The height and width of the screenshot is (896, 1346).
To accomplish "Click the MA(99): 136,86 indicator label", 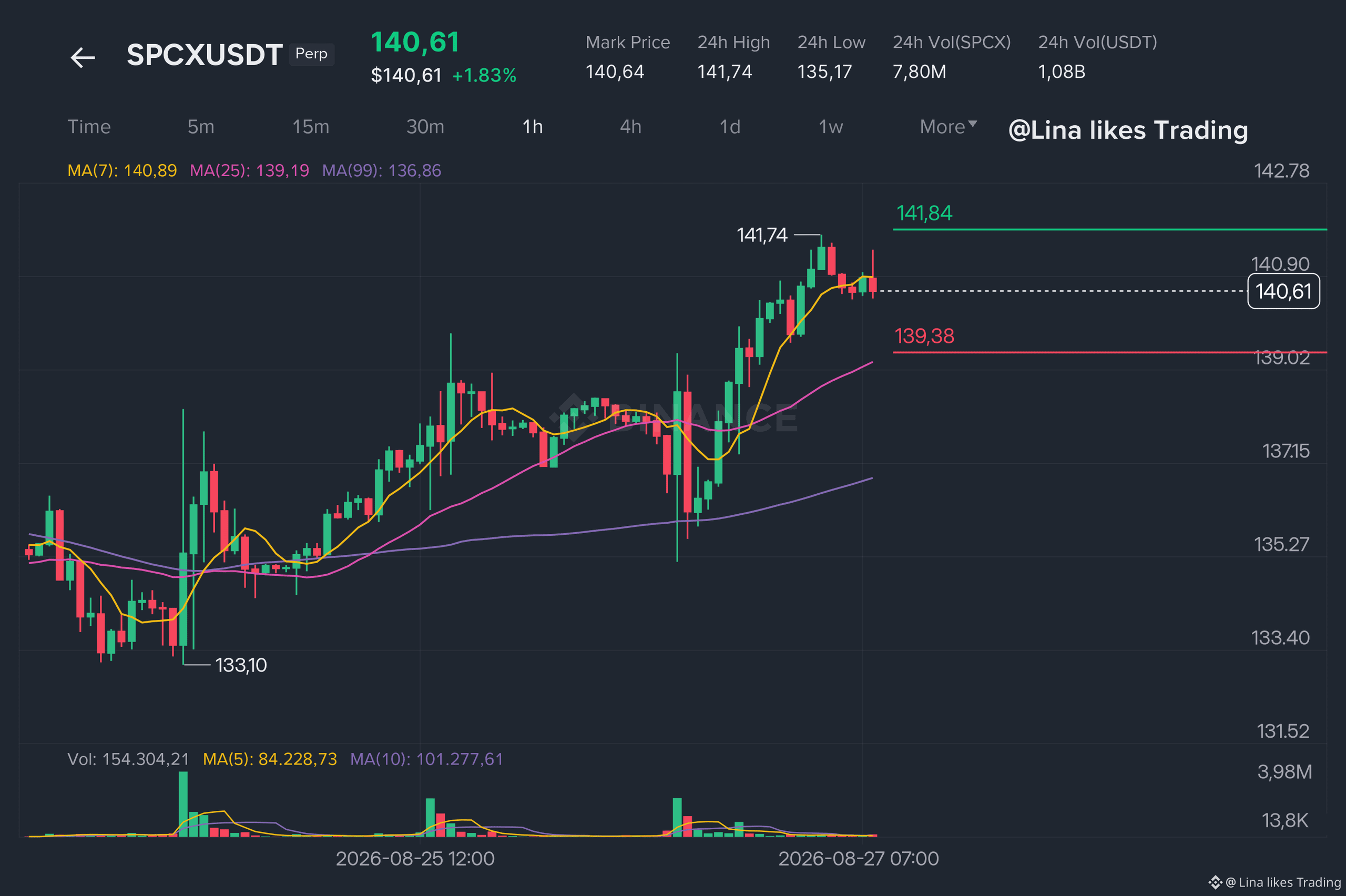I will coord(382,170).
